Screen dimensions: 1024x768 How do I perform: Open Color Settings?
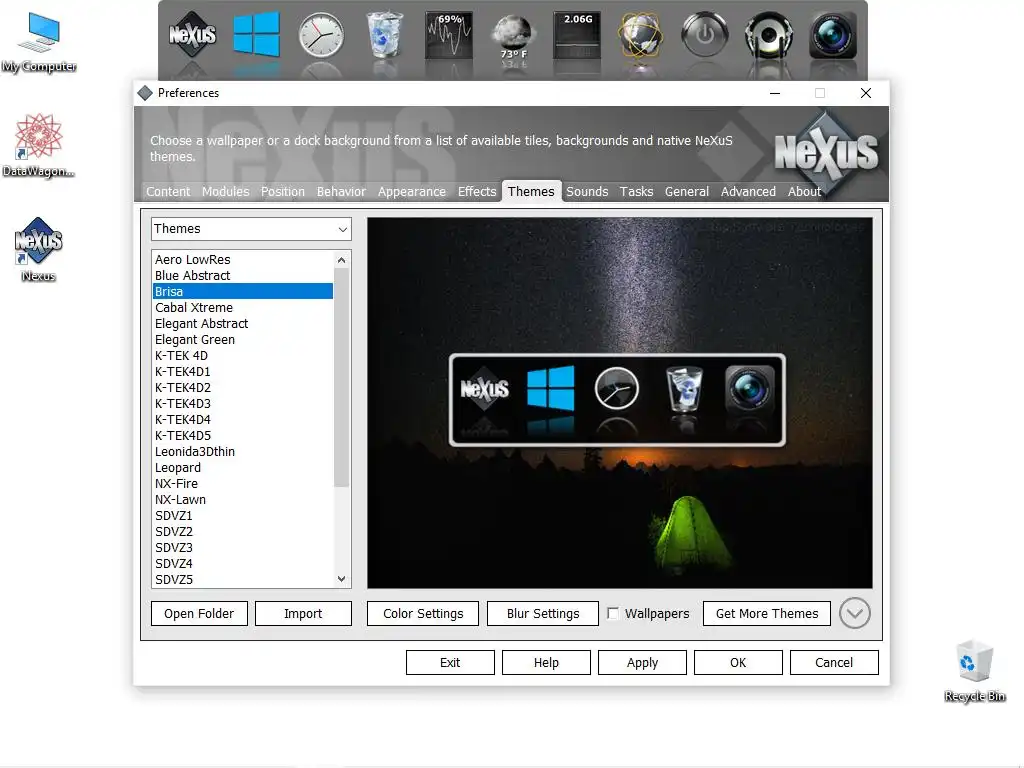point(423,613)
